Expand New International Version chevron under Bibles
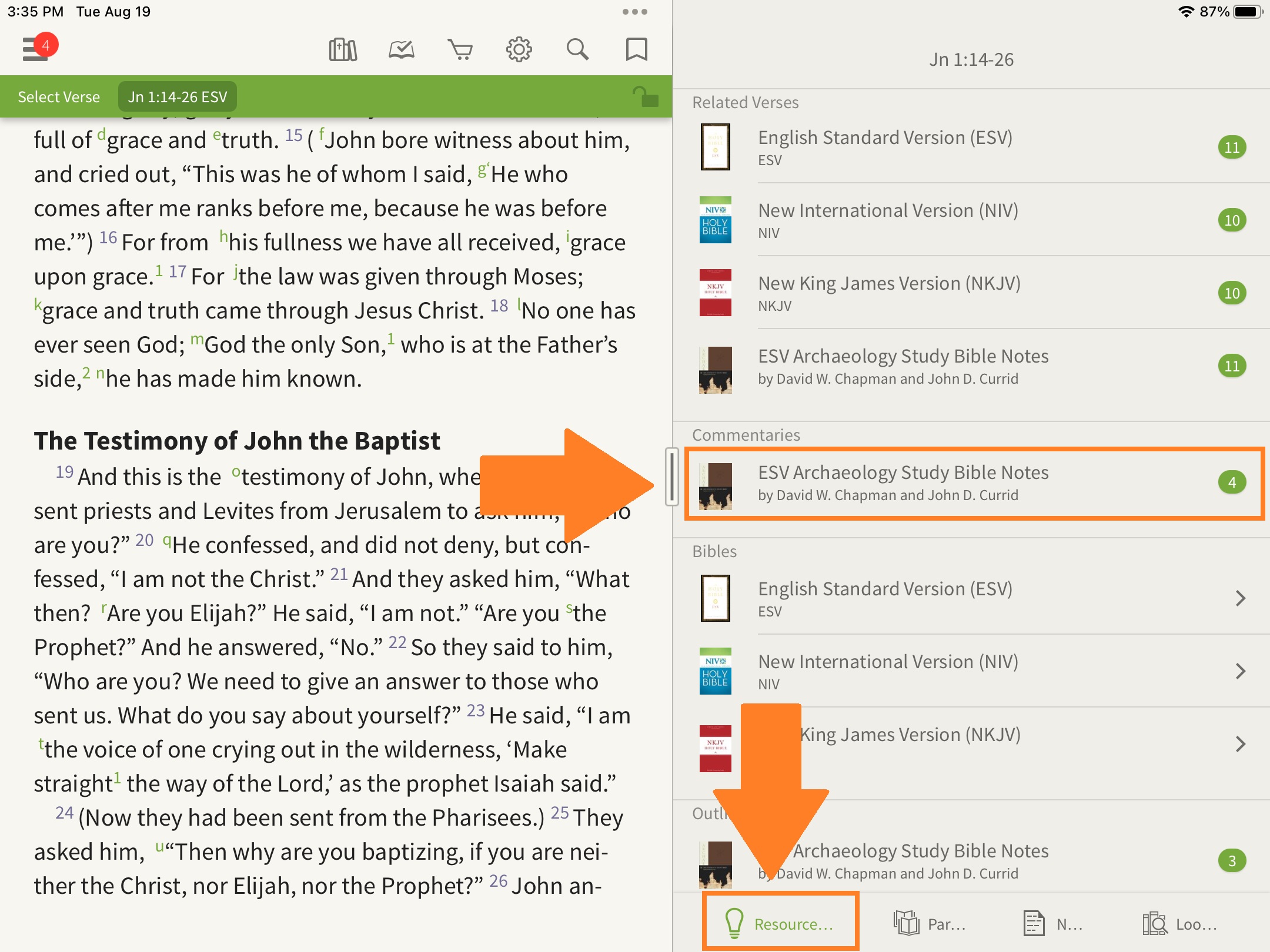Viewport: 1270px width, 952px height. (1241, 671)
